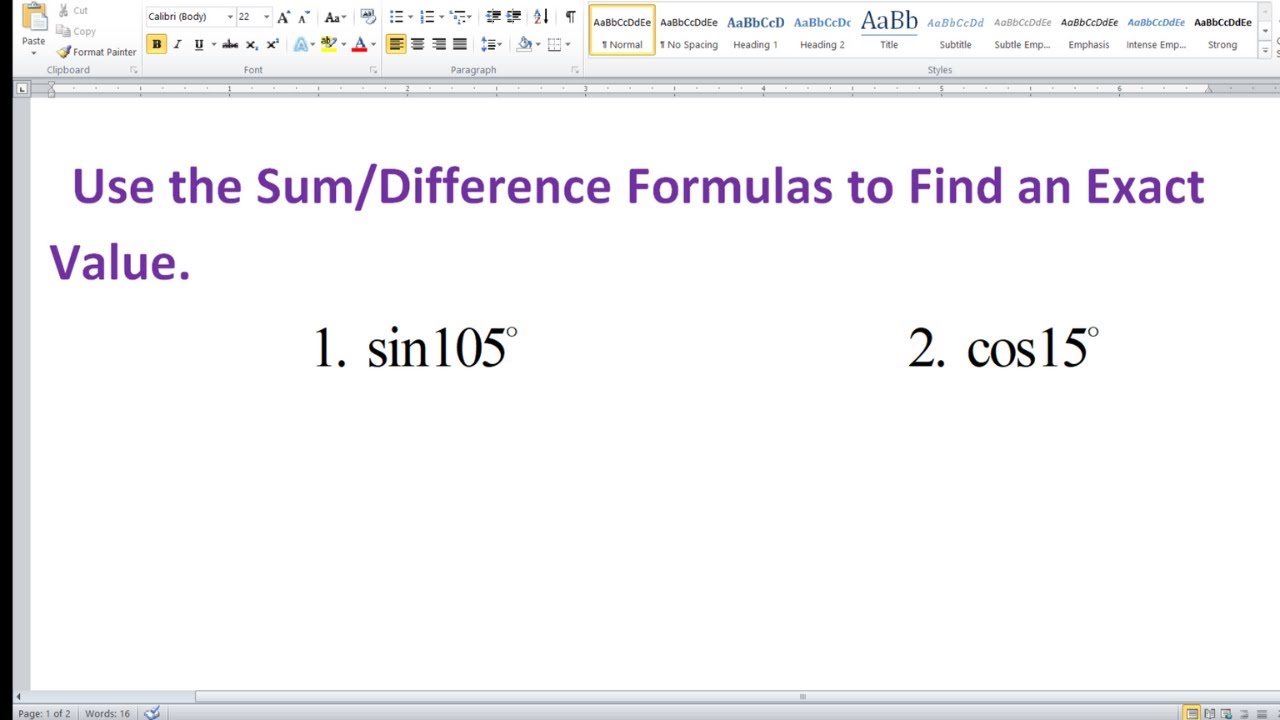The height and width of the screenshot is (720, 1280).
Task: Expand the font size dropdown arrow
Action: pos(266,17)
